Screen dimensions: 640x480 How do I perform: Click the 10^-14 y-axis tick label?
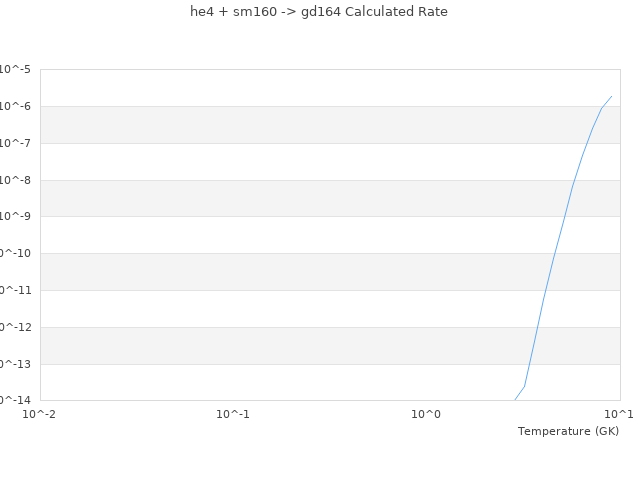coord(15,400)
